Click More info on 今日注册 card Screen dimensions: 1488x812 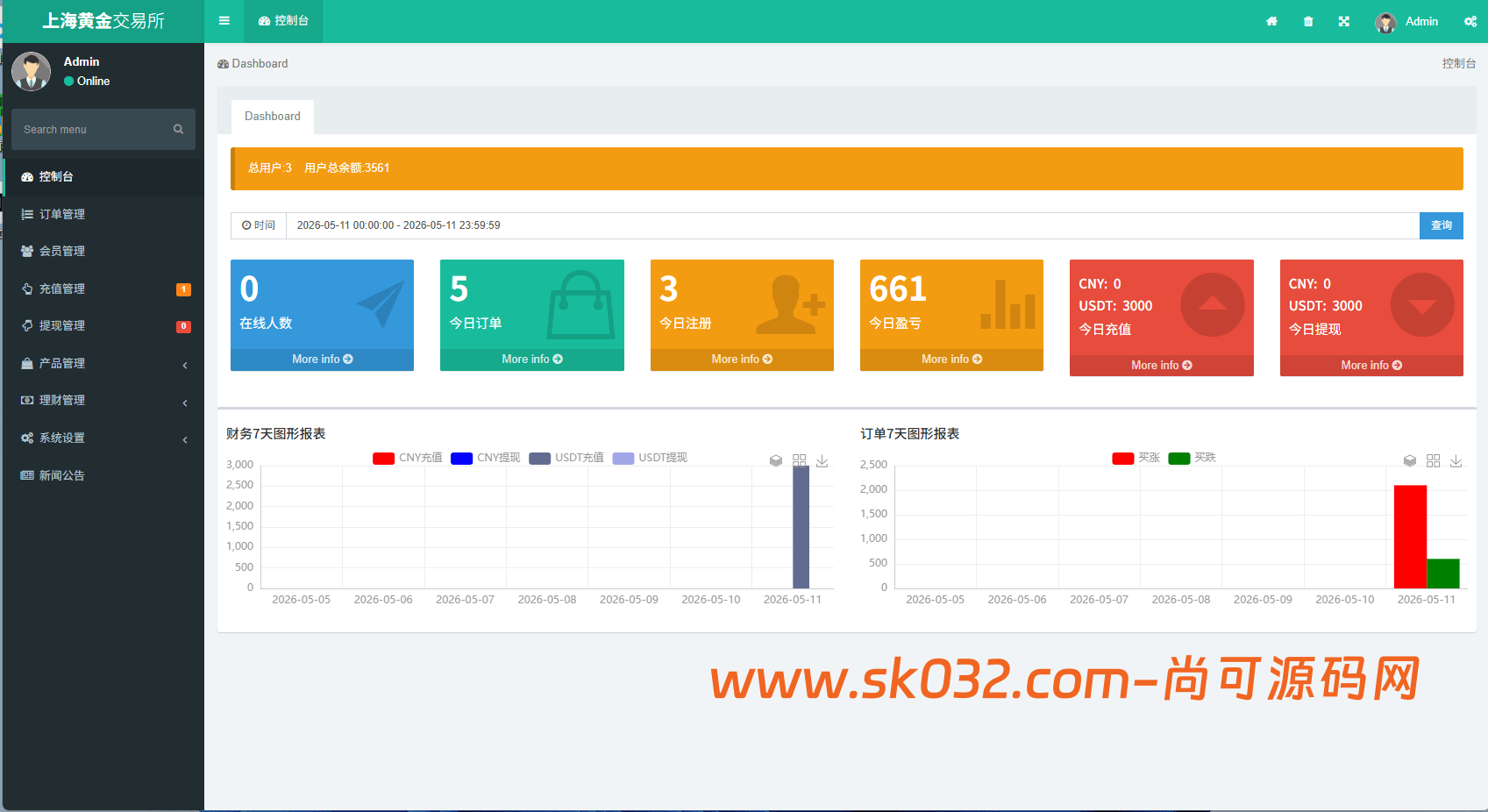[x=742, y=360]
